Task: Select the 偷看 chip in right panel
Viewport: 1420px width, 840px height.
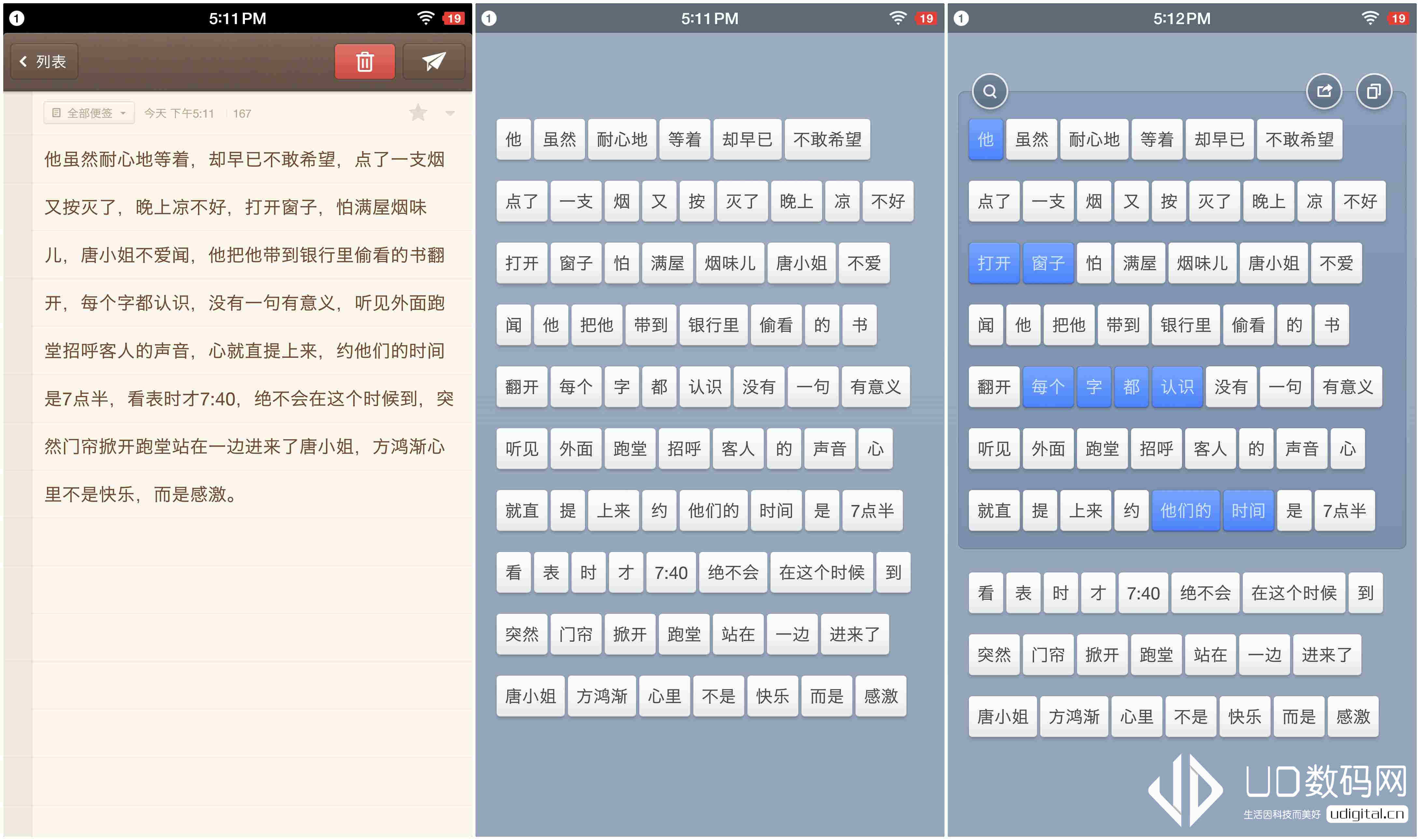Action: point(1248,325)
